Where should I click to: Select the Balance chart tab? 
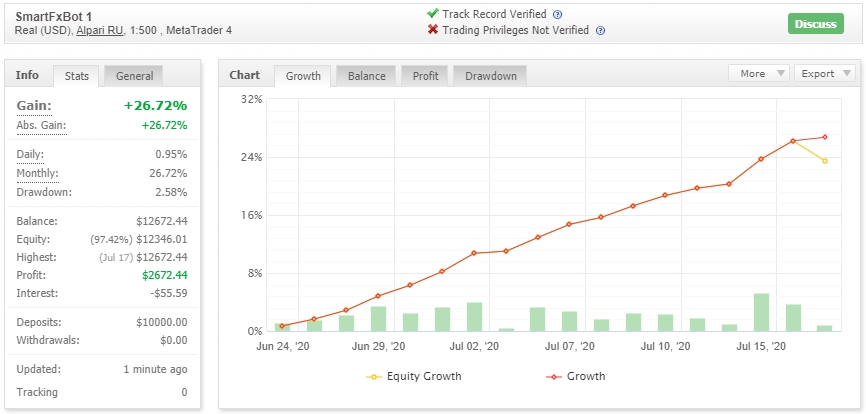[x=366, y=76]
